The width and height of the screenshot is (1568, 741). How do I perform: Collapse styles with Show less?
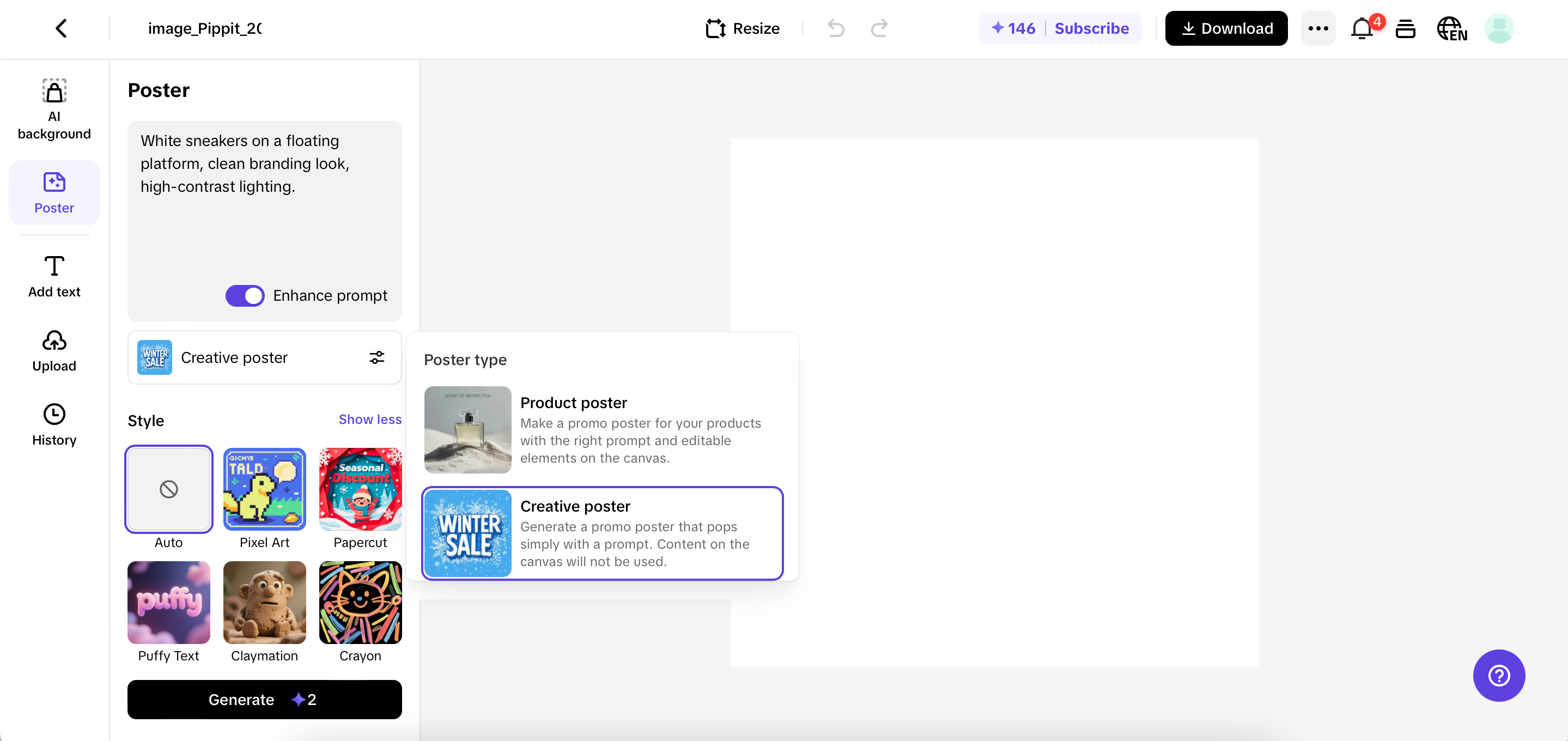[x=369, y=419]
